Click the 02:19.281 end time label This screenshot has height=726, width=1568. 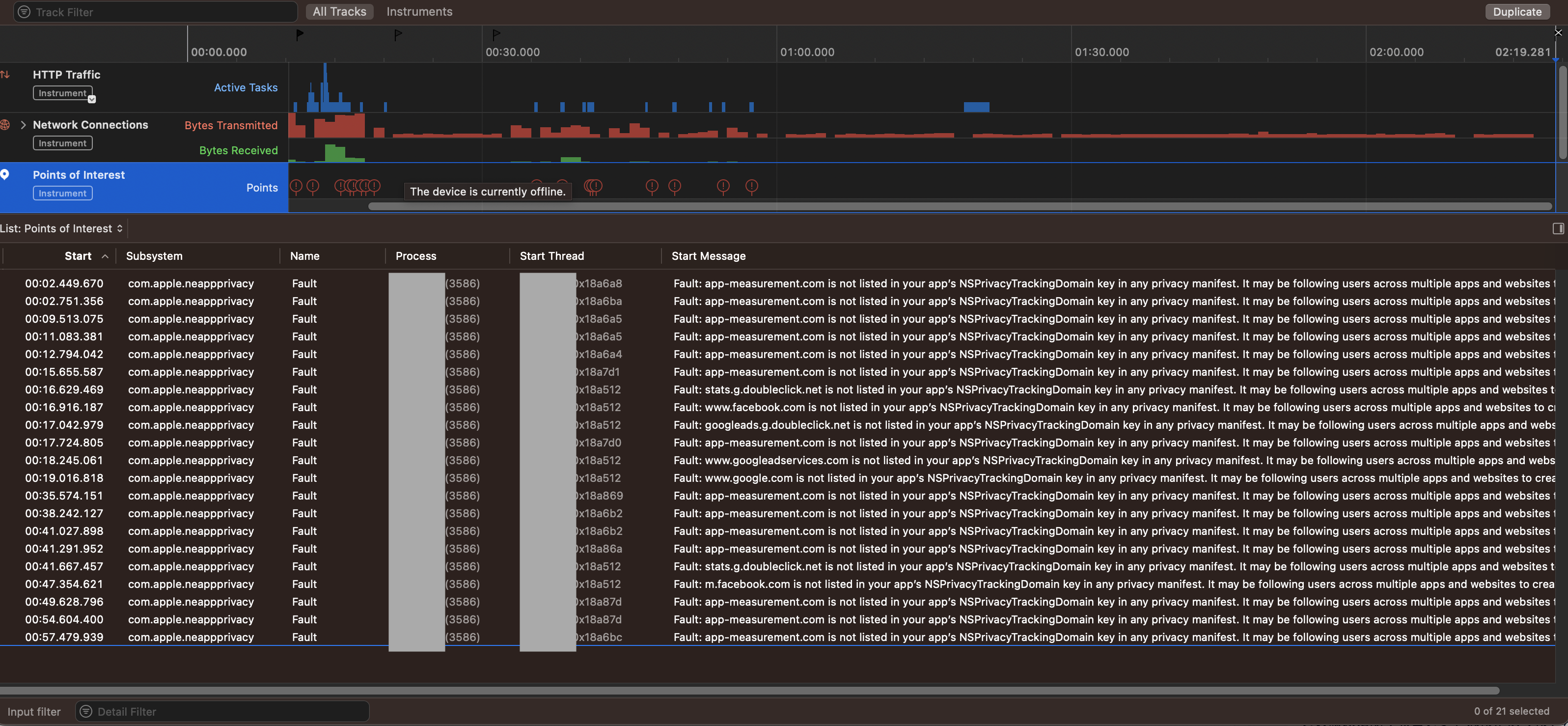click(1522, 53)
